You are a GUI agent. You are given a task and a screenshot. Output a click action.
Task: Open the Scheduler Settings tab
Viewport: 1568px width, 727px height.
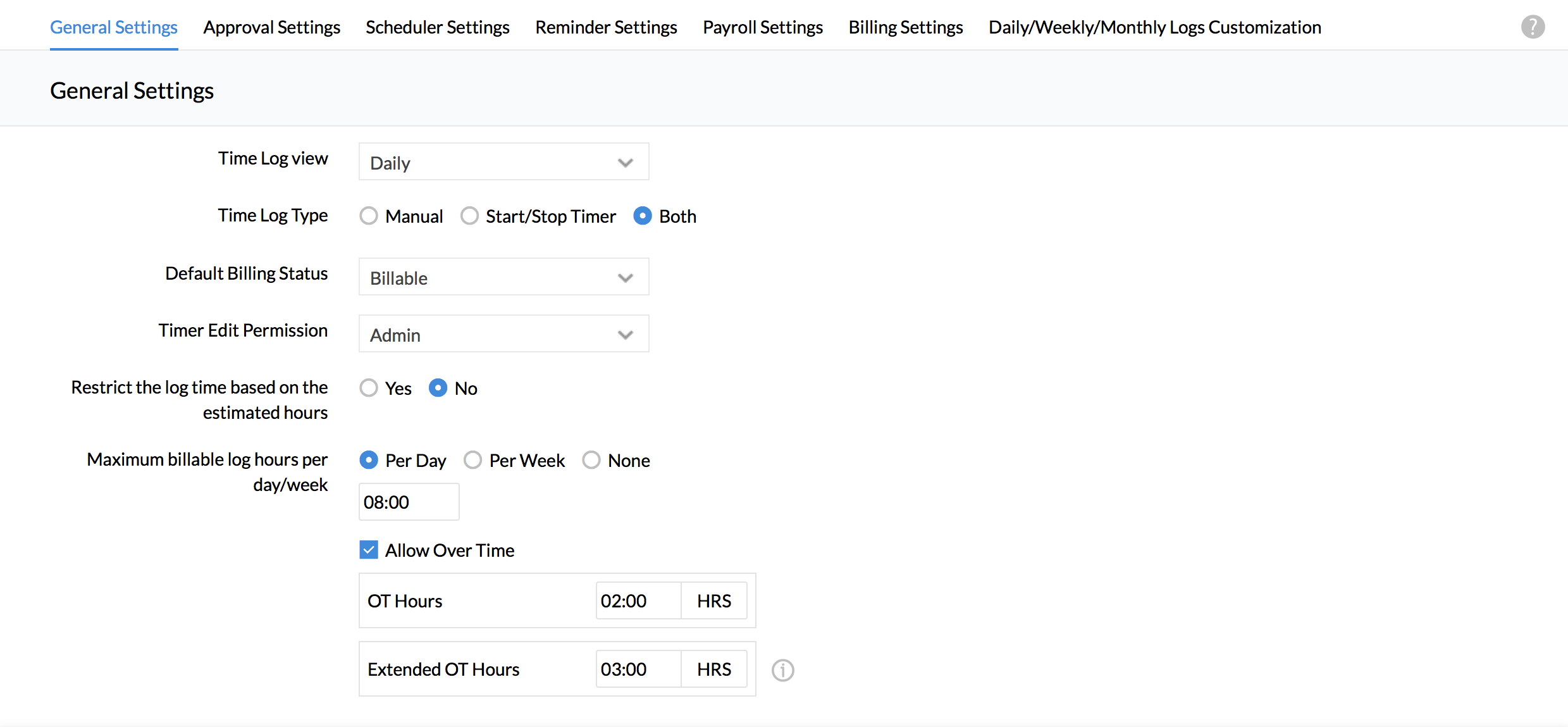[x=437, y=27]
